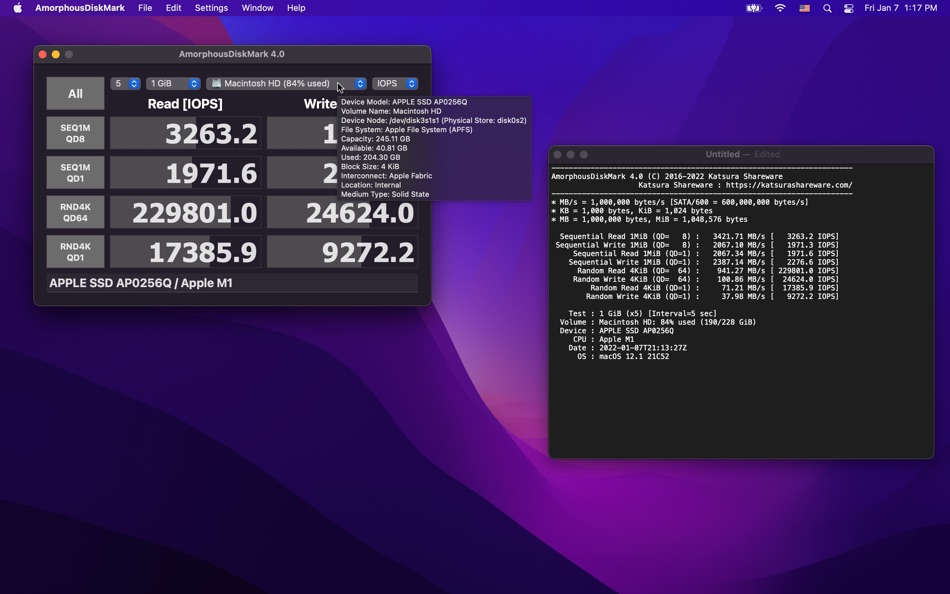Click the Sequential Read 1MiB (QD=8) line
This screenshot has width=950, height=594.
click(699, 236)
